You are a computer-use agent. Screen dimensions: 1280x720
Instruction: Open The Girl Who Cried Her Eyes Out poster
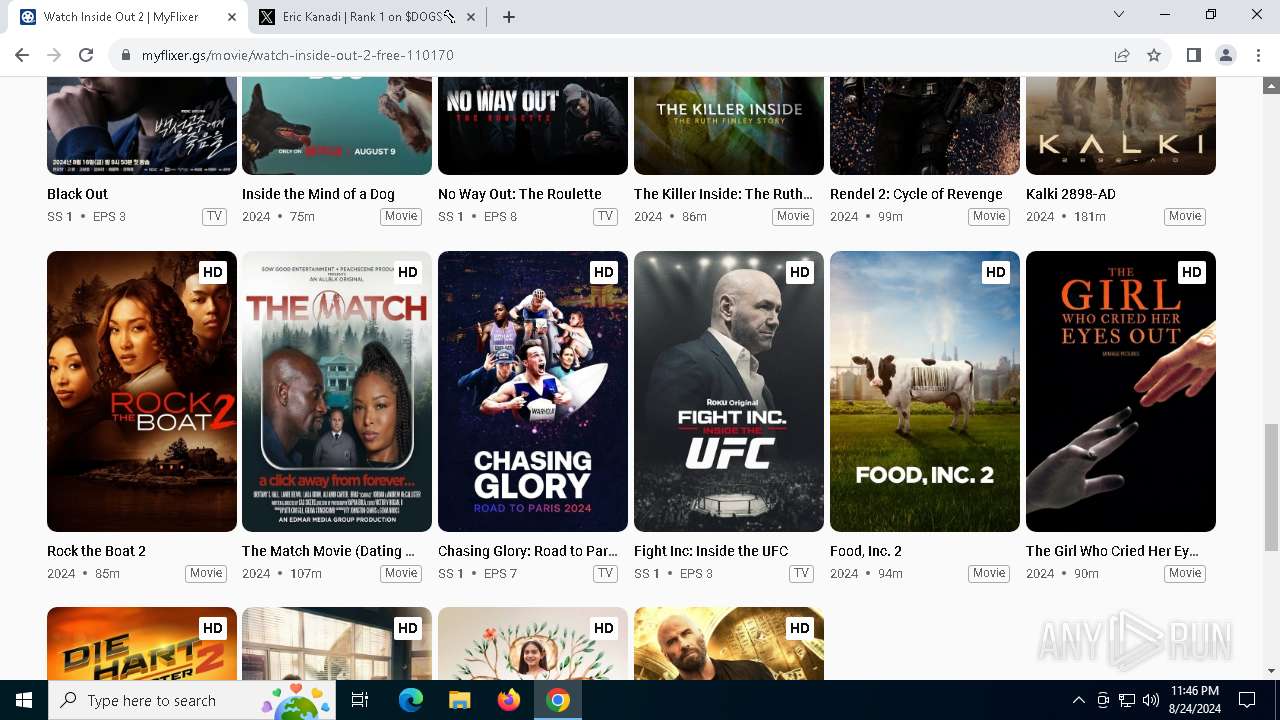pos(1121,391)
